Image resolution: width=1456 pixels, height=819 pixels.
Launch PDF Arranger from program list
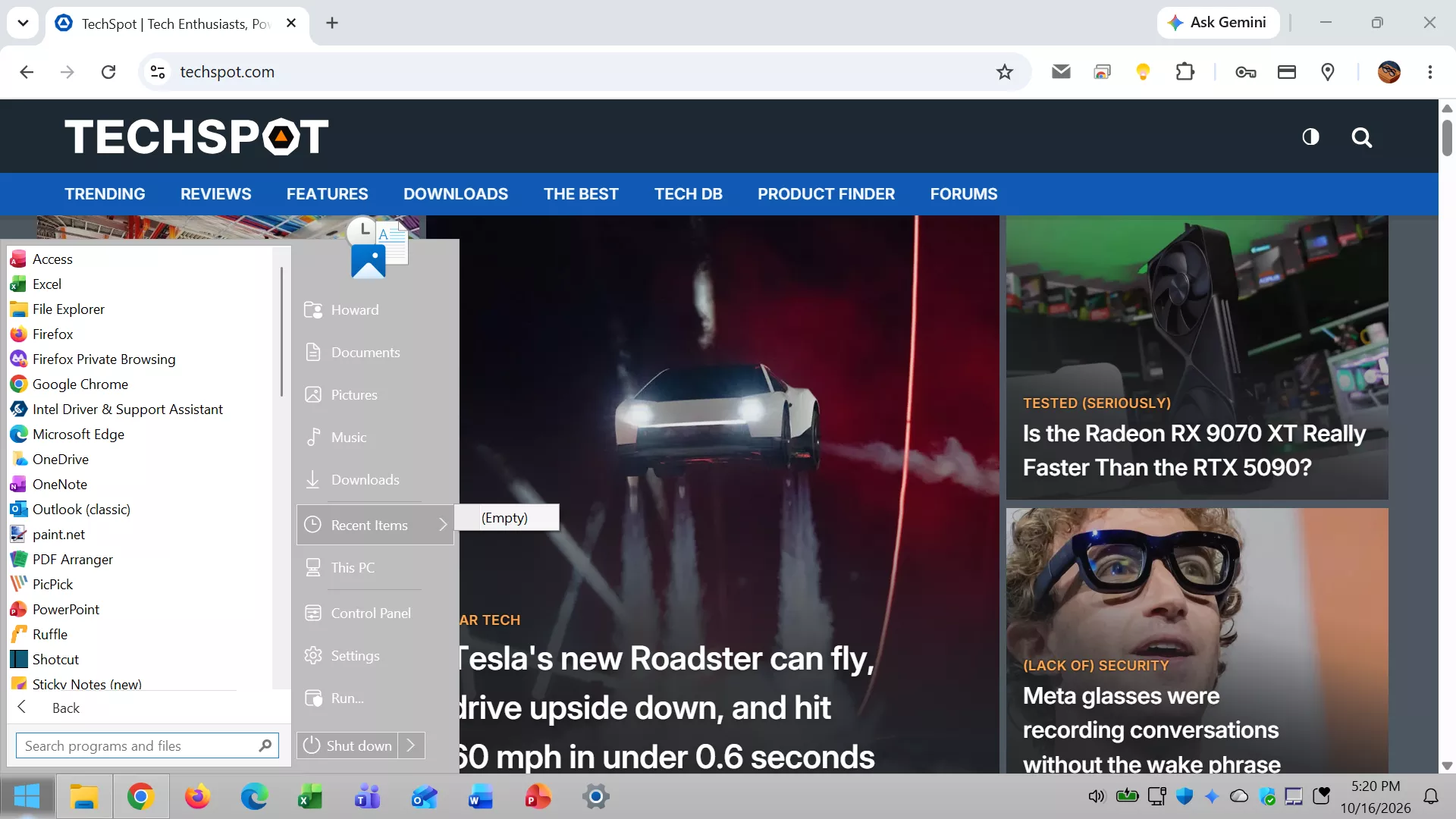(x=72, y=560)
